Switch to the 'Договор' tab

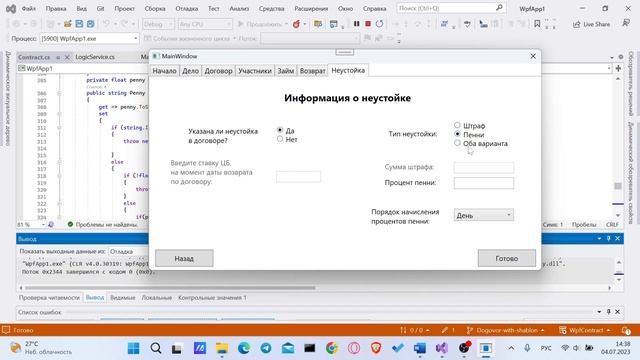click(x=218, y=71)
